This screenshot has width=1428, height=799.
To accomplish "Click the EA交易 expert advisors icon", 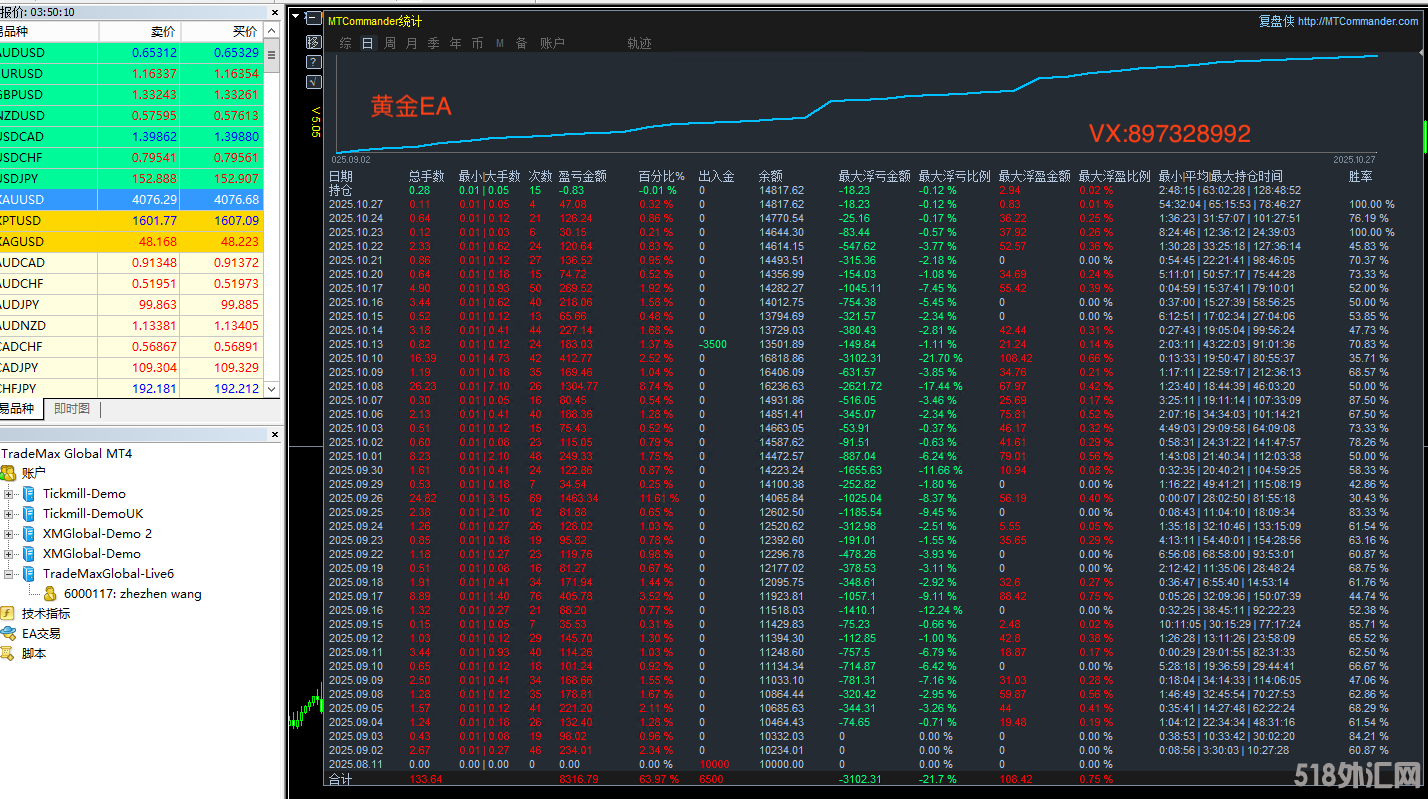I will [x=8, y=633].
